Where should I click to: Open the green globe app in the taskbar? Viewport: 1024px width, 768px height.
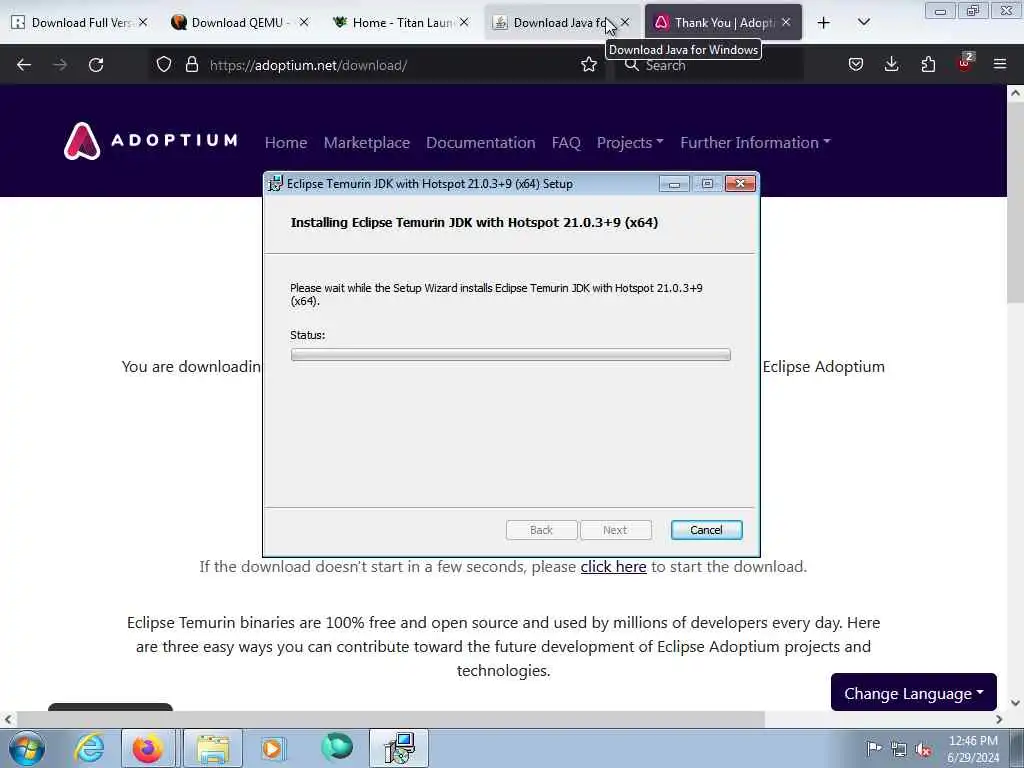(x=337, y=747)
